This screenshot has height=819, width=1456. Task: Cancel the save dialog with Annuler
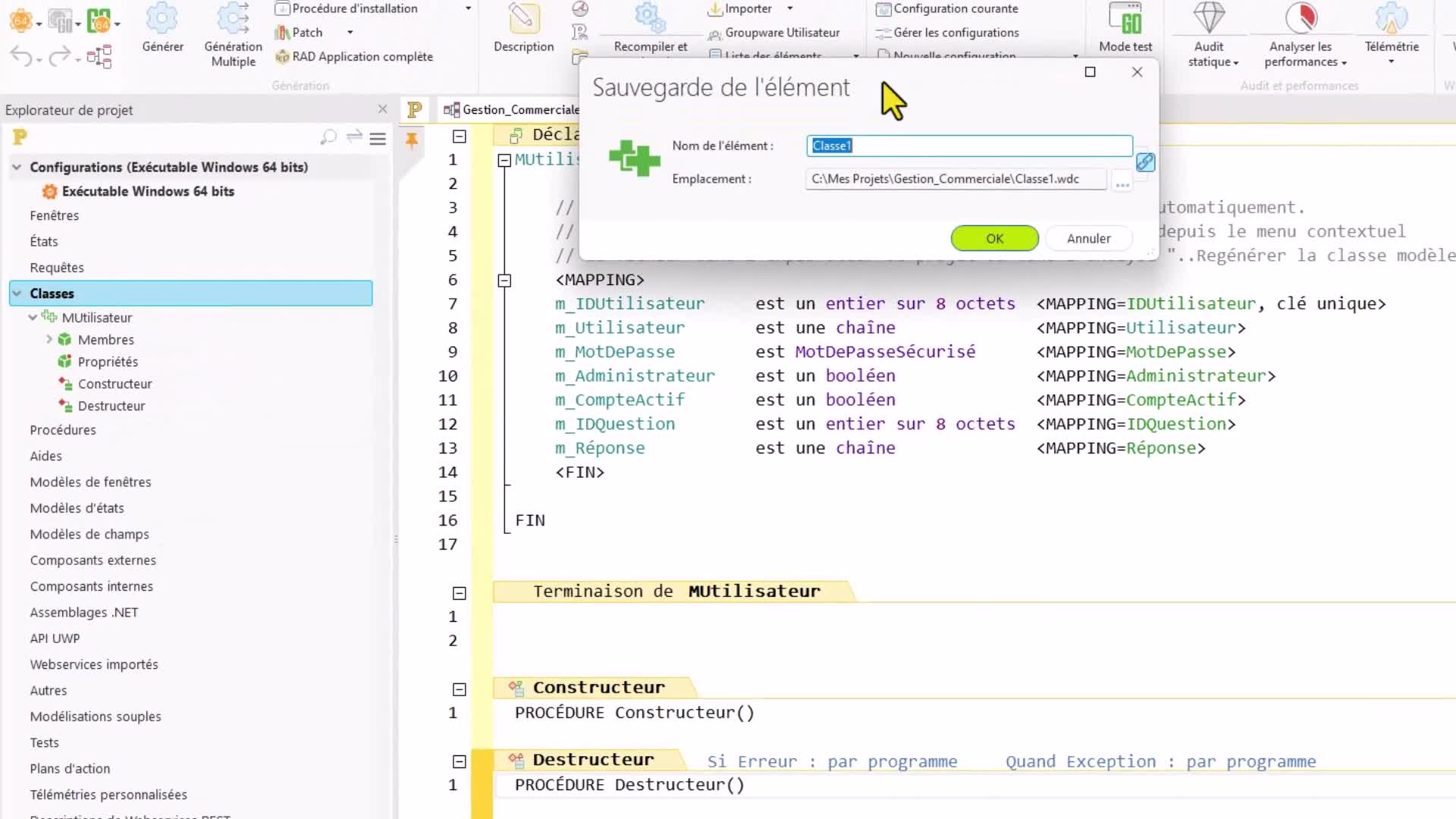pyautogui.click(x=1088, y=238)
